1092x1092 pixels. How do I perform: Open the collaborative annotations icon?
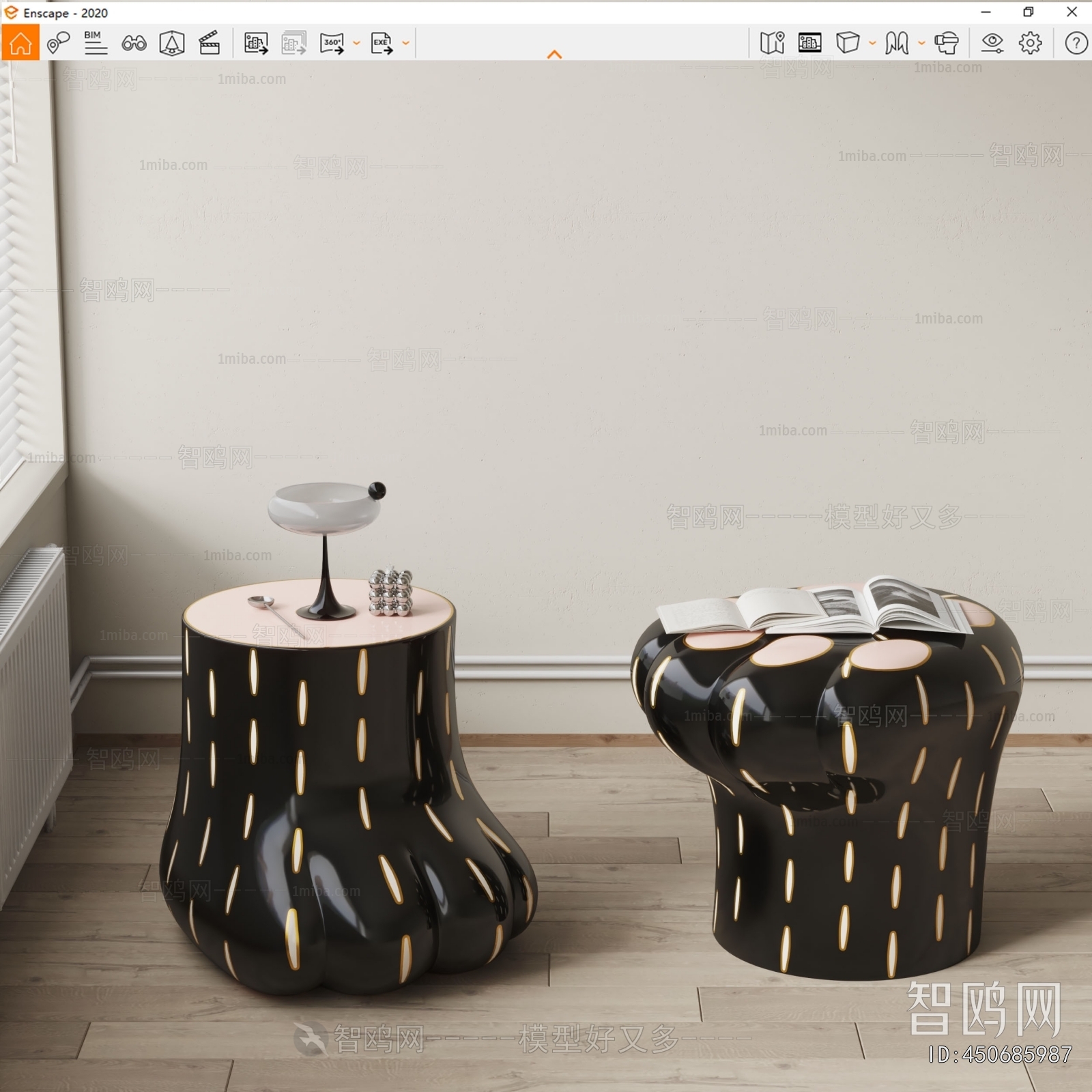pyautogui.click(x=59, y=43)
